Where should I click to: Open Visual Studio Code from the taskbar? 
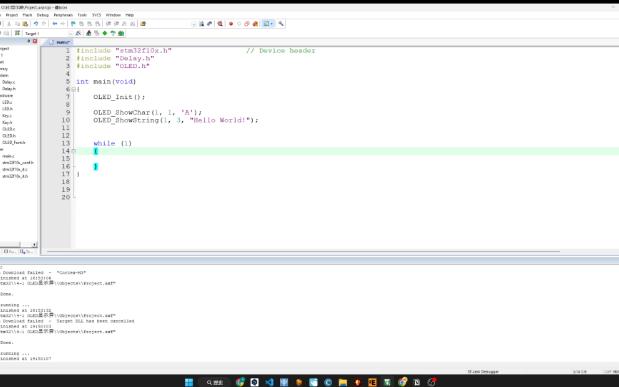pyautogui.click(x=269, y=382)
